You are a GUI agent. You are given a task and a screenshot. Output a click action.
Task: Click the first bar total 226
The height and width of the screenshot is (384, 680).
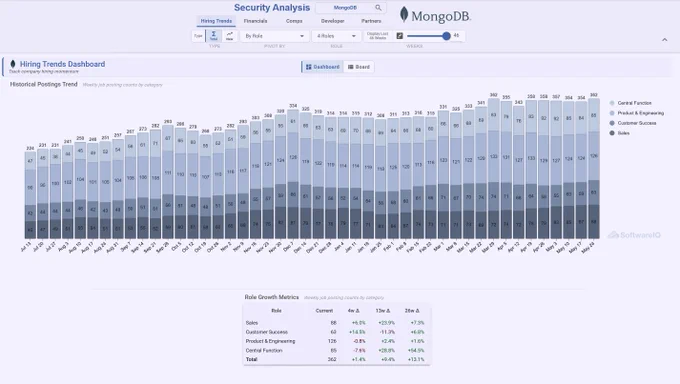point(30,148)
